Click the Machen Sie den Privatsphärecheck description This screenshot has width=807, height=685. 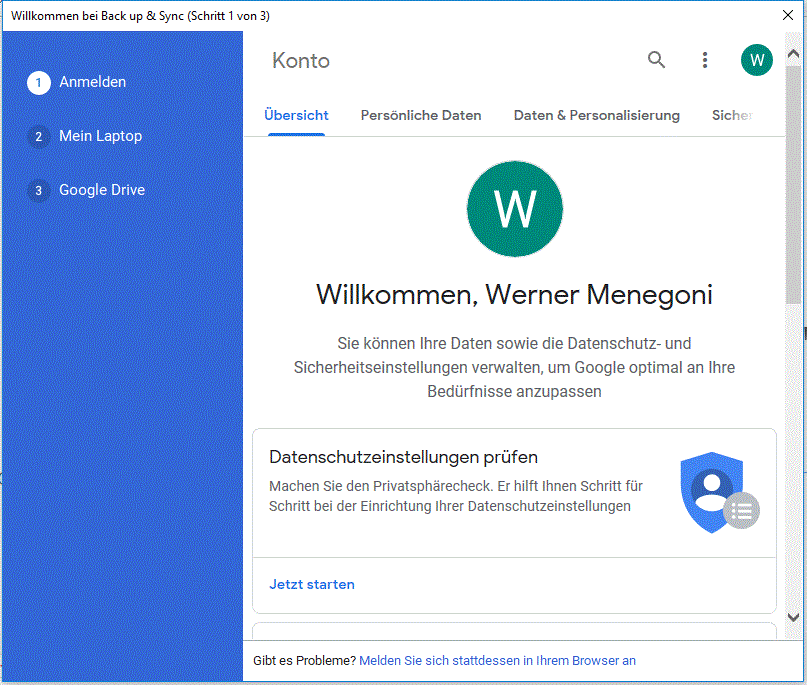tap(456, 496)
